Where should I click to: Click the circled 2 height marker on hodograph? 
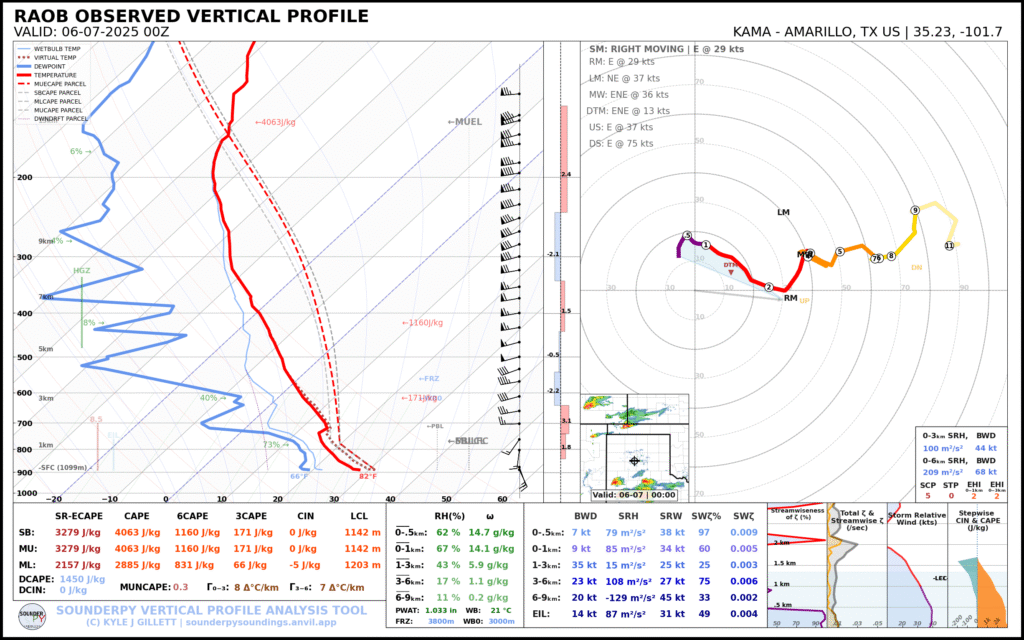(x=768, y=288)
